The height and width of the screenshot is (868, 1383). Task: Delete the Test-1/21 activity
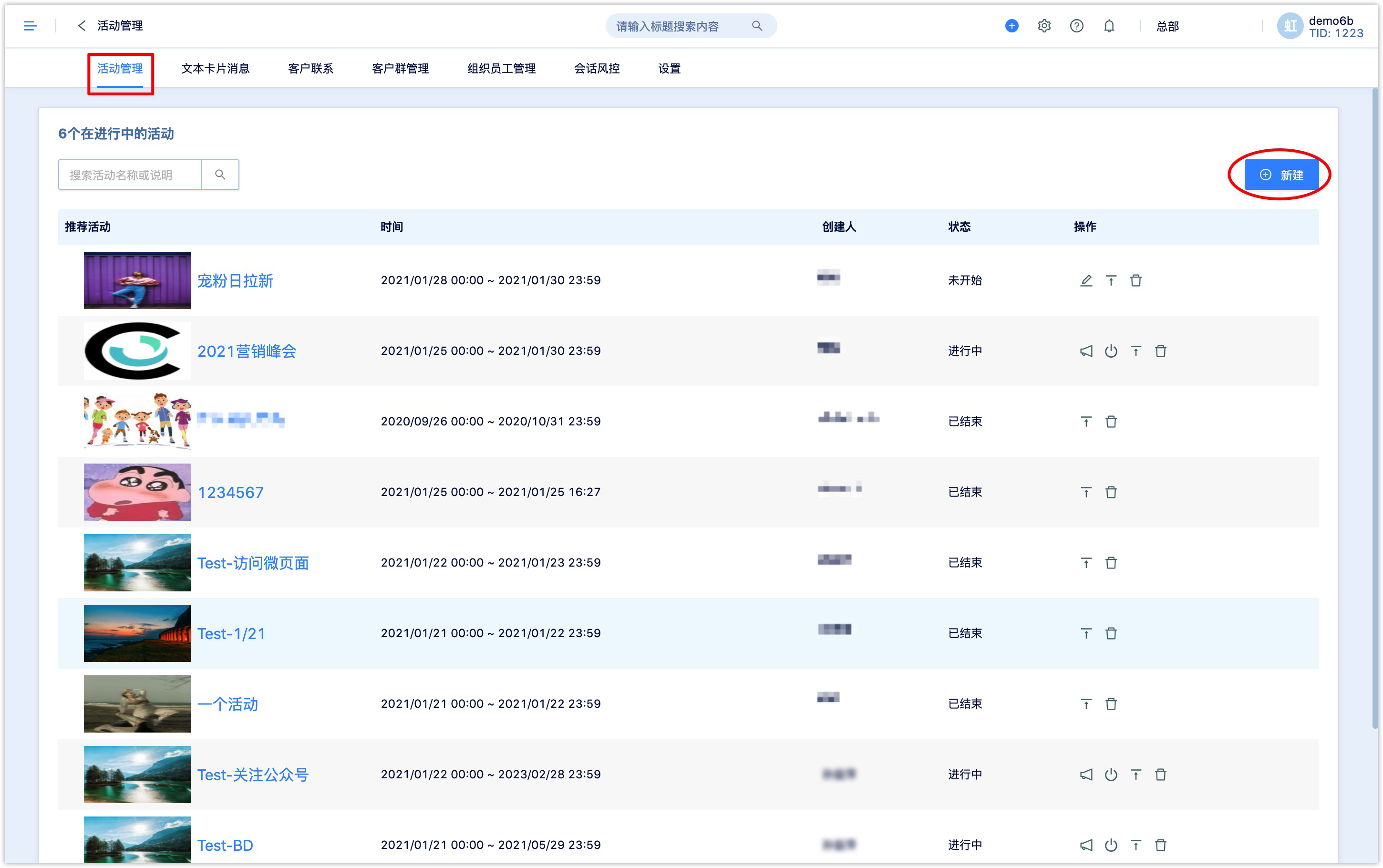[1111, 634]
